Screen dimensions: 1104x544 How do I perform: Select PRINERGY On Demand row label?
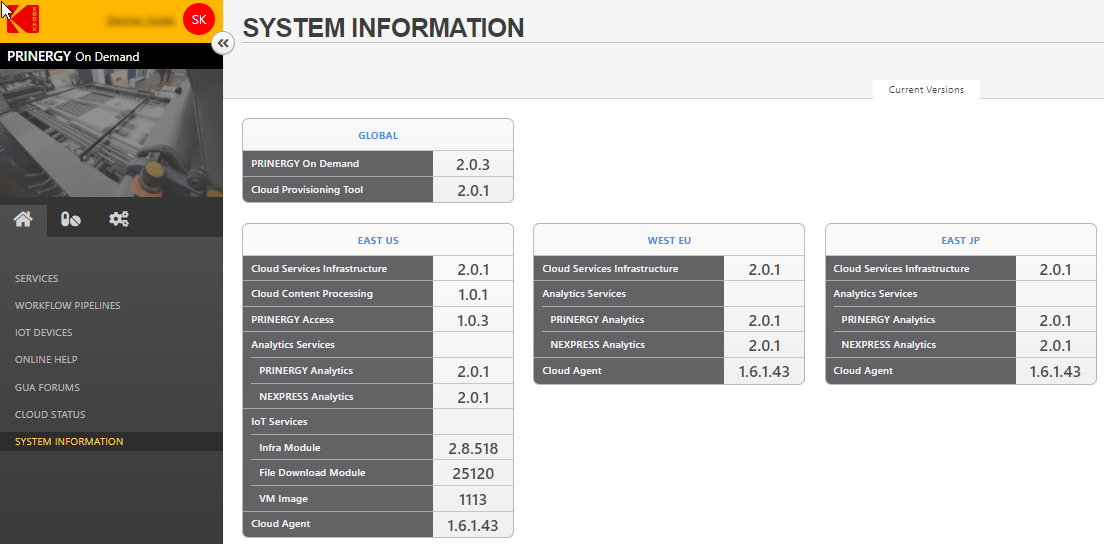click(x=305, y=163)
